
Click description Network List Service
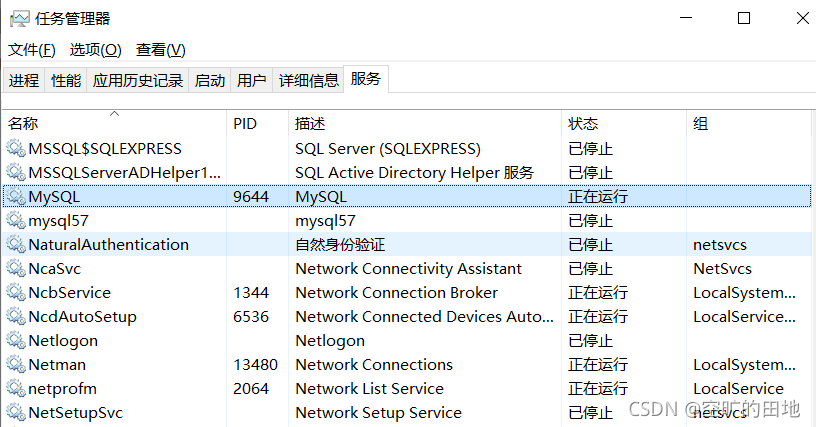pos(369,389)
